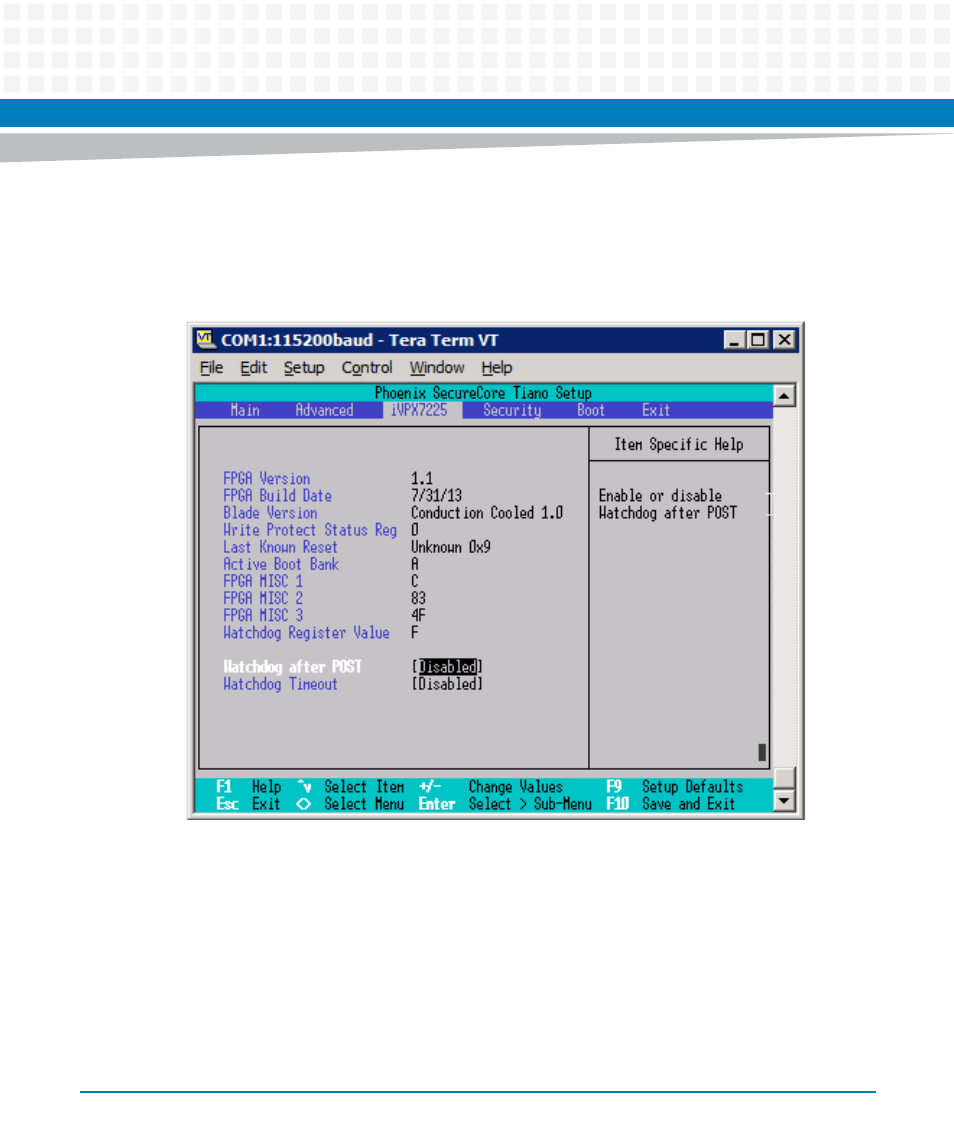Click the scrollbar up arrow
The height and width of the screenshot is (1145, 954).
pyautogui.click(x=784, y=396)
